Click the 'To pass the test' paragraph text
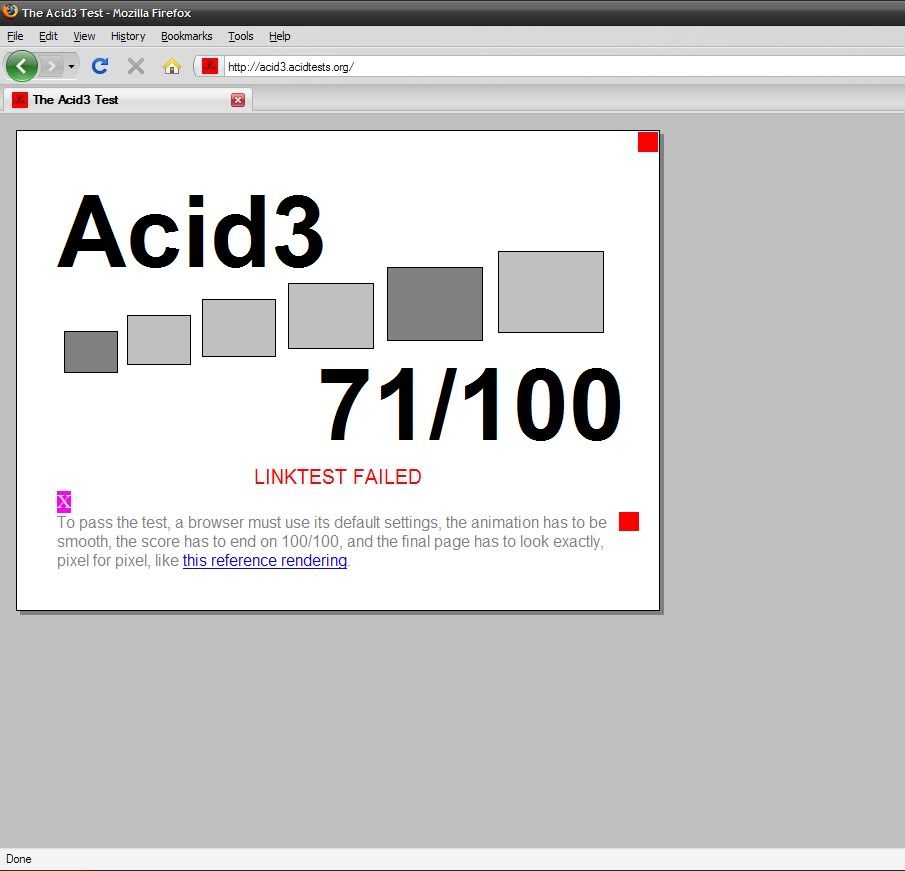The width and height of the screenshot is (905, 871). (x=332, y=541)
